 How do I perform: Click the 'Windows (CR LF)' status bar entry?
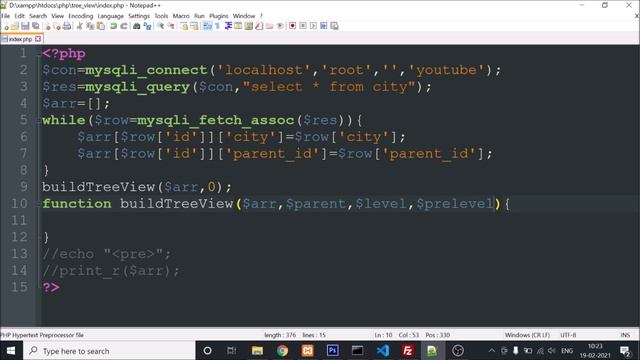(527, 335)
